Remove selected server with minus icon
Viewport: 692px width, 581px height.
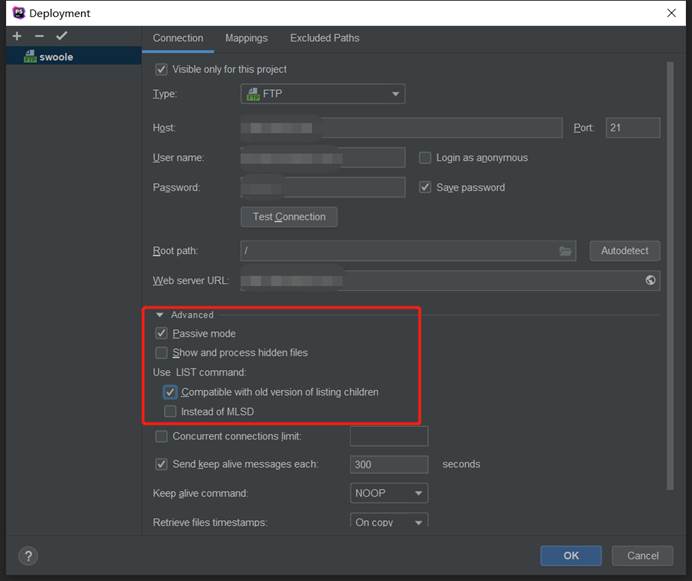coord(39,36)
